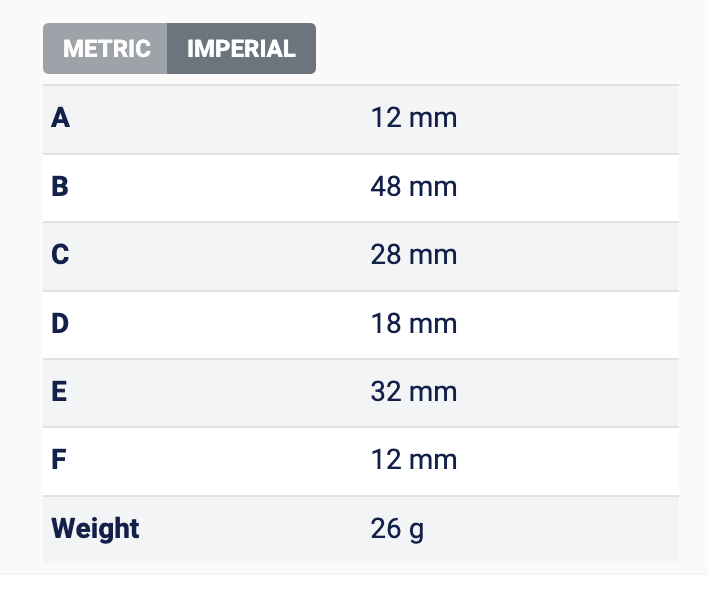708x606 pixels.
Task: Click the dimension label A
Action: [61, 118]
